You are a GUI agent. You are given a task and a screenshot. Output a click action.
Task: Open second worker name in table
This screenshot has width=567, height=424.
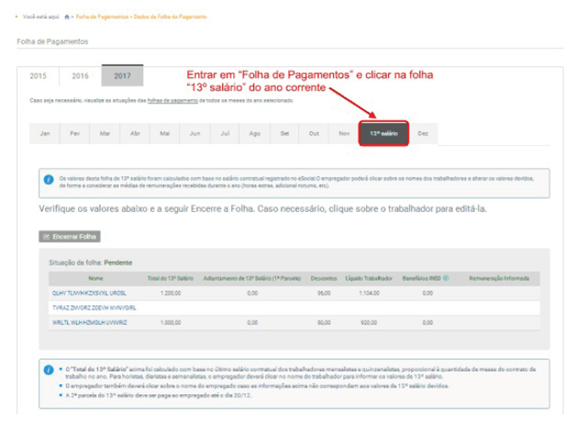tap(94, 308)
